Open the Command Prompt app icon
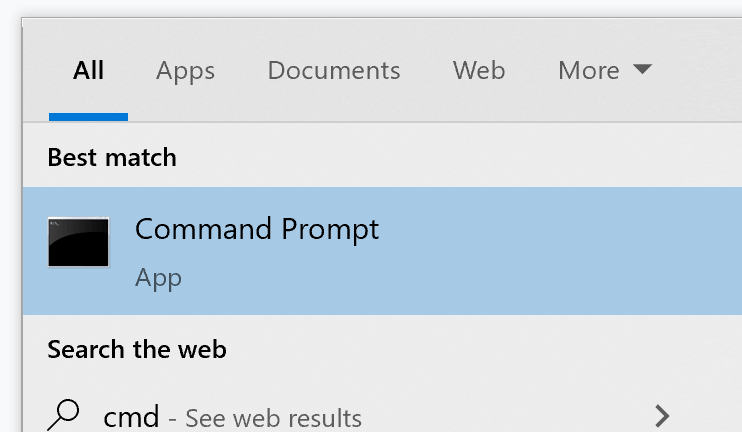 tap(78, 243)
